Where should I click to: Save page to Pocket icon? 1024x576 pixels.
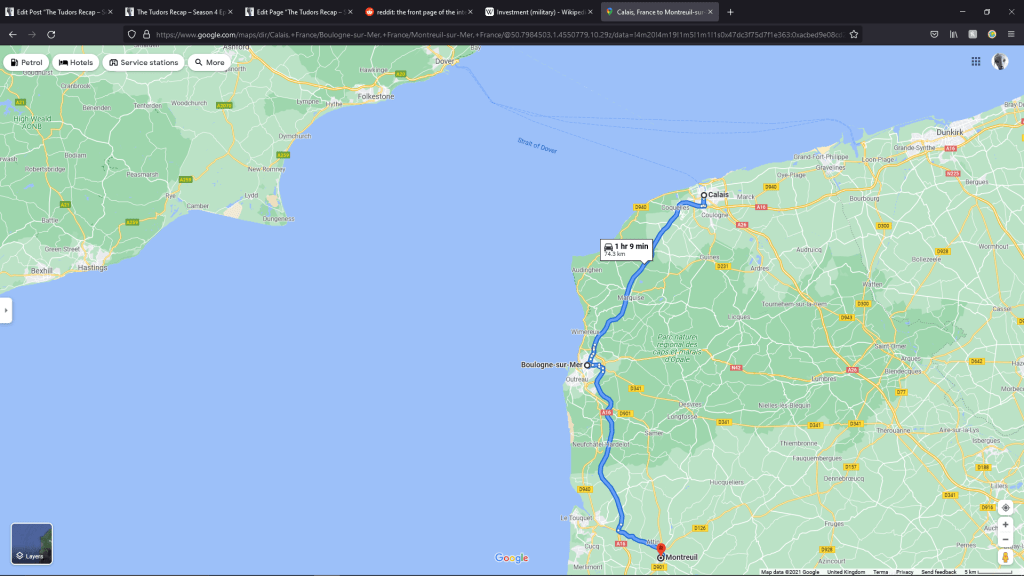[x=934, y=34]
